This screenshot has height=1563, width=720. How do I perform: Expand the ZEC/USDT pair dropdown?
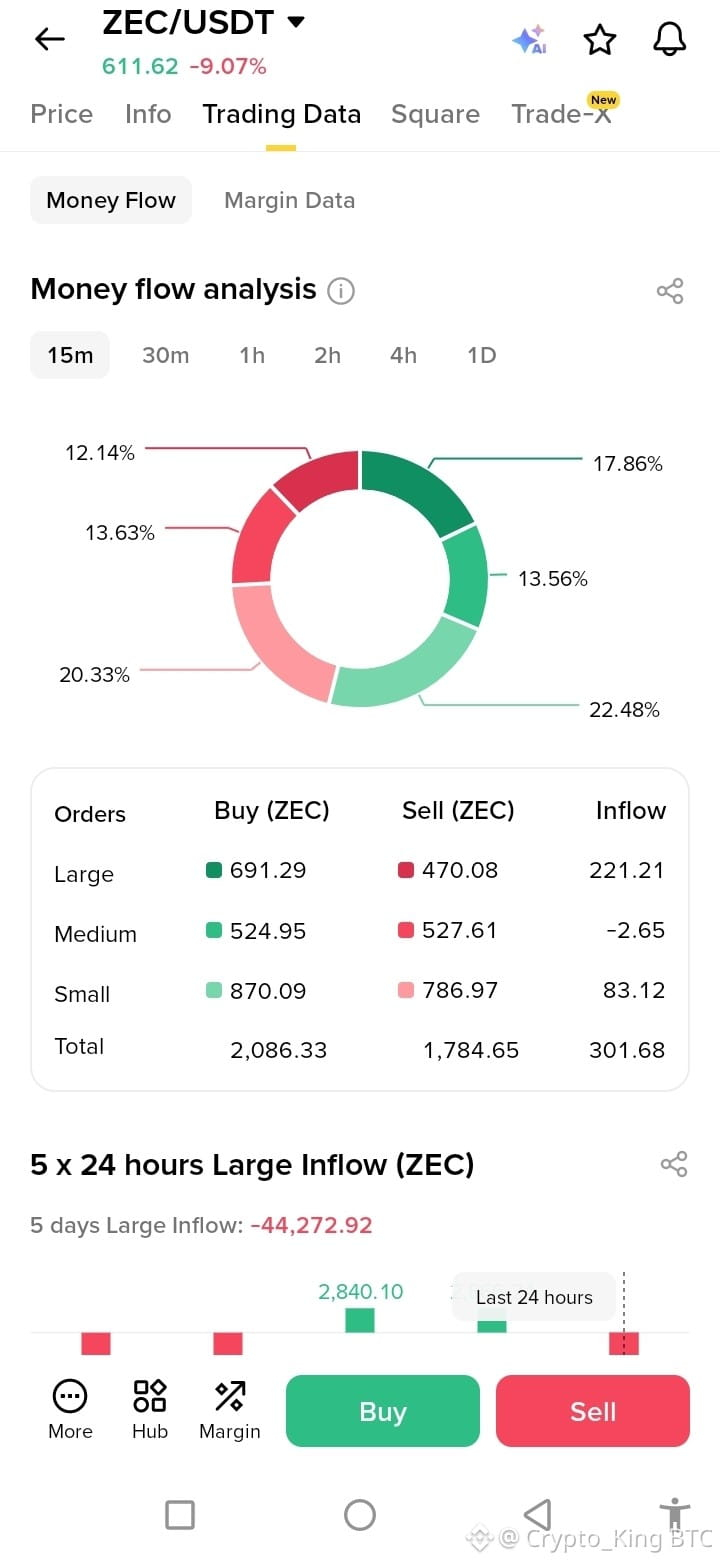coord(295,22)
